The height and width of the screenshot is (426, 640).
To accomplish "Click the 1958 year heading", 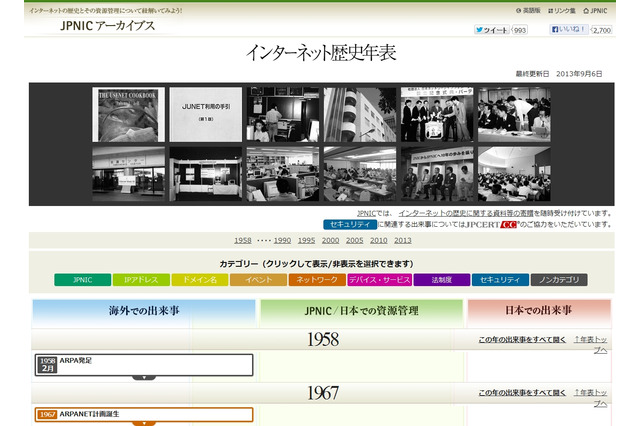I will 323,339.
